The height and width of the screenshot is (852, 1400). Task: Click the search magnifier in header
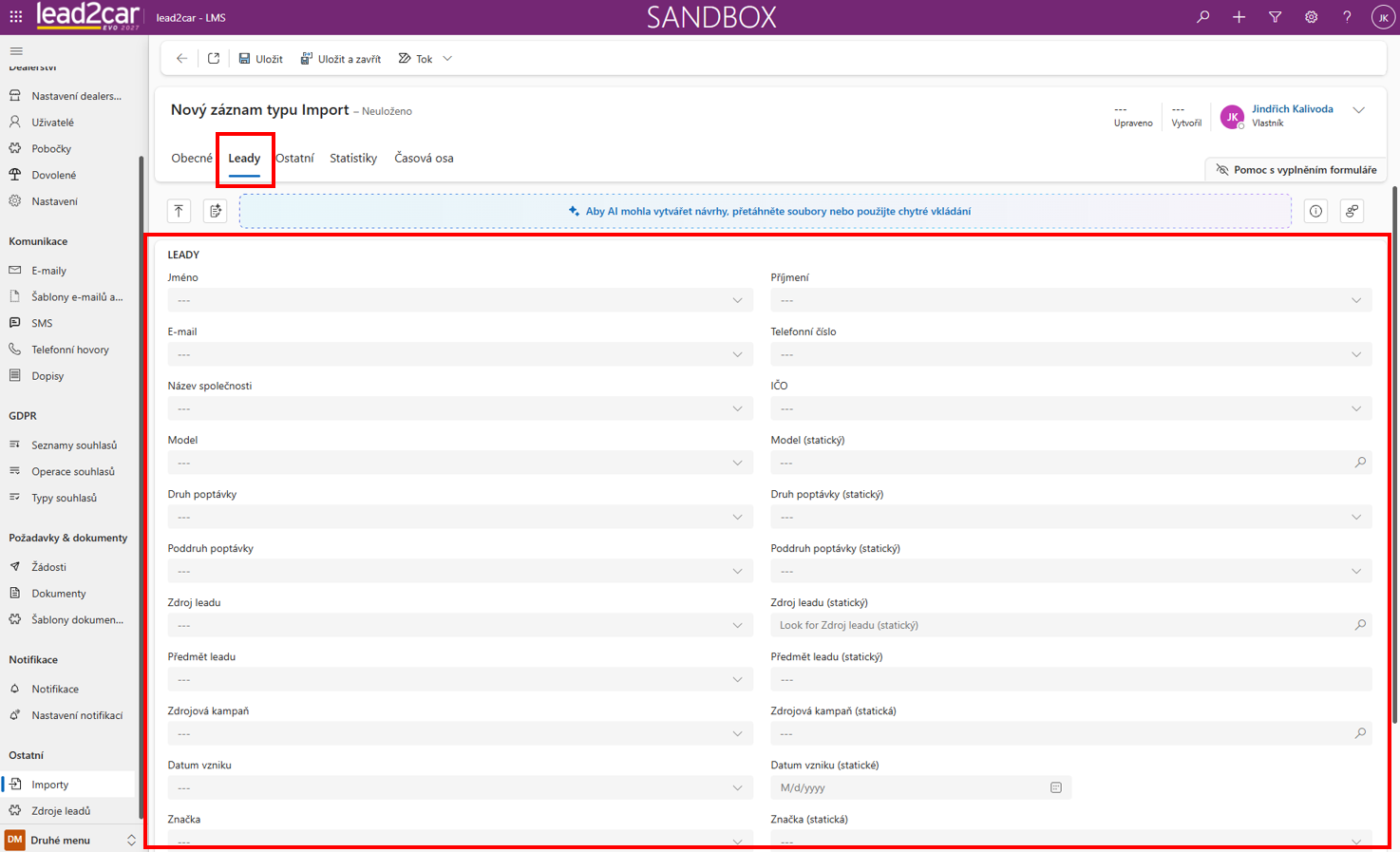tap(1202, 17)
